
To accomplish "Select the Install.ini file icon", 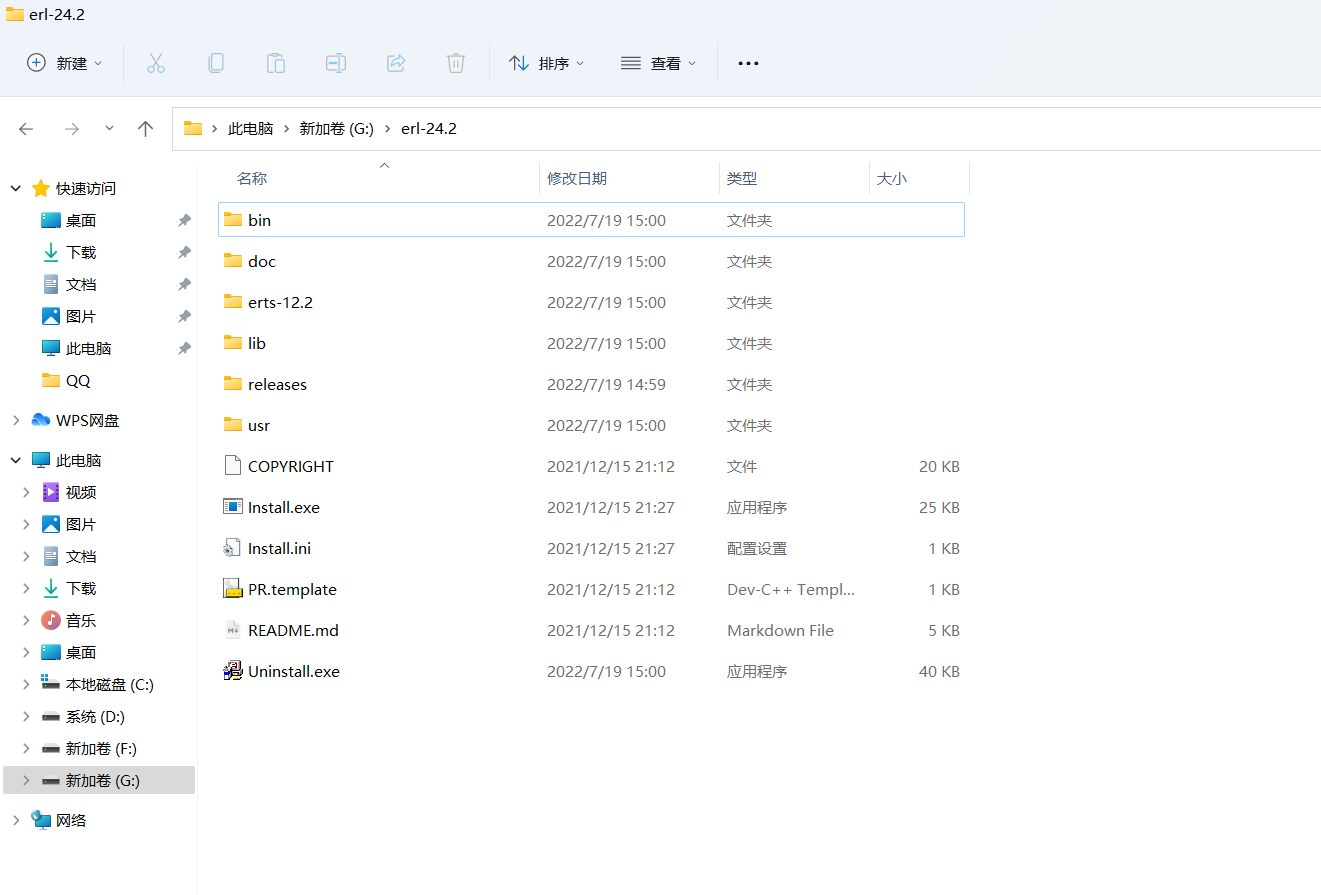I will (x=233, y=548).
